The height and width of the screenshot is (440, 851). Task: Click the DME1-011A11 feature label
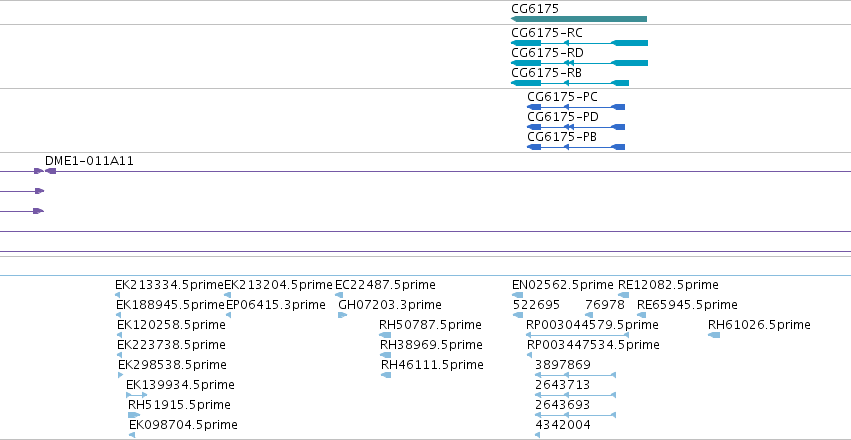tap(89, 161)
